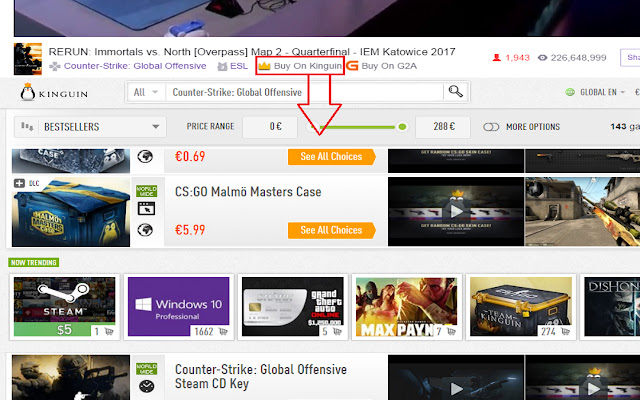Click cart icon on Steam $5 card

click(x=109, y=331)
